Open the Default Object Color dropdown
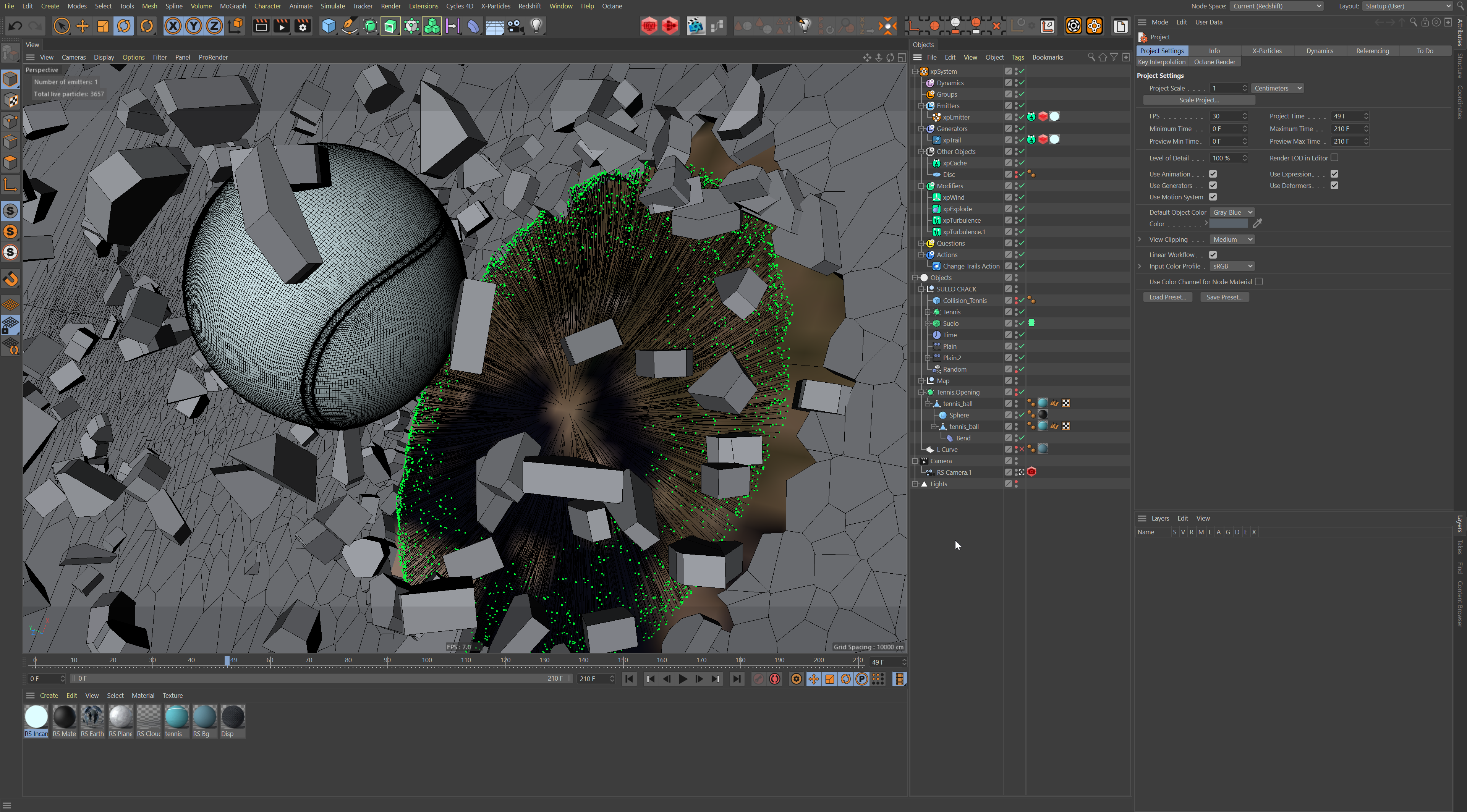1467x812 pixels. tap(1232, 212)
